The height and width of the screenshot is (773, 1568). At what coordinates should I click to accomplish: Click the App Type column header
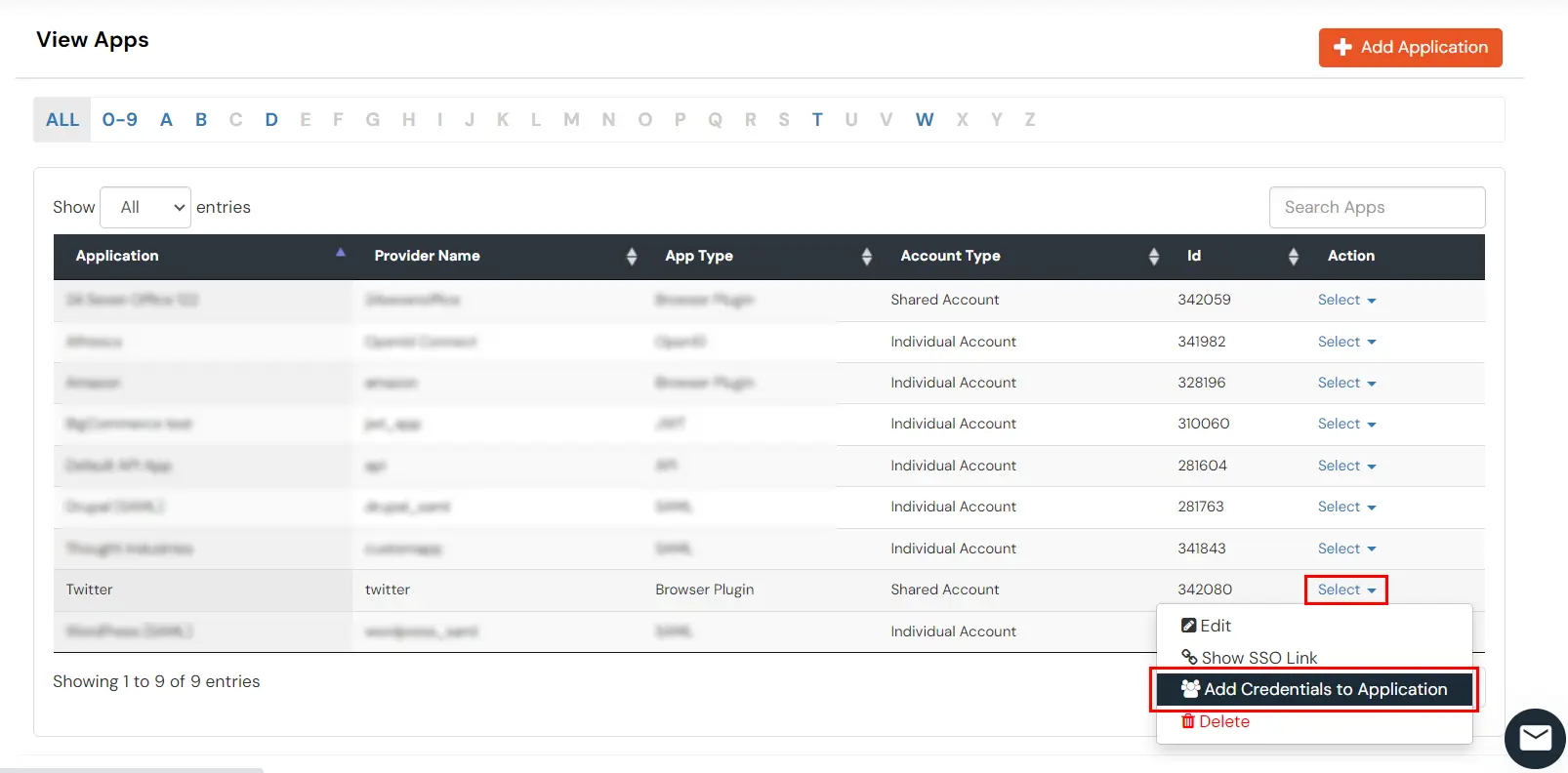click(x=762, y=256)
